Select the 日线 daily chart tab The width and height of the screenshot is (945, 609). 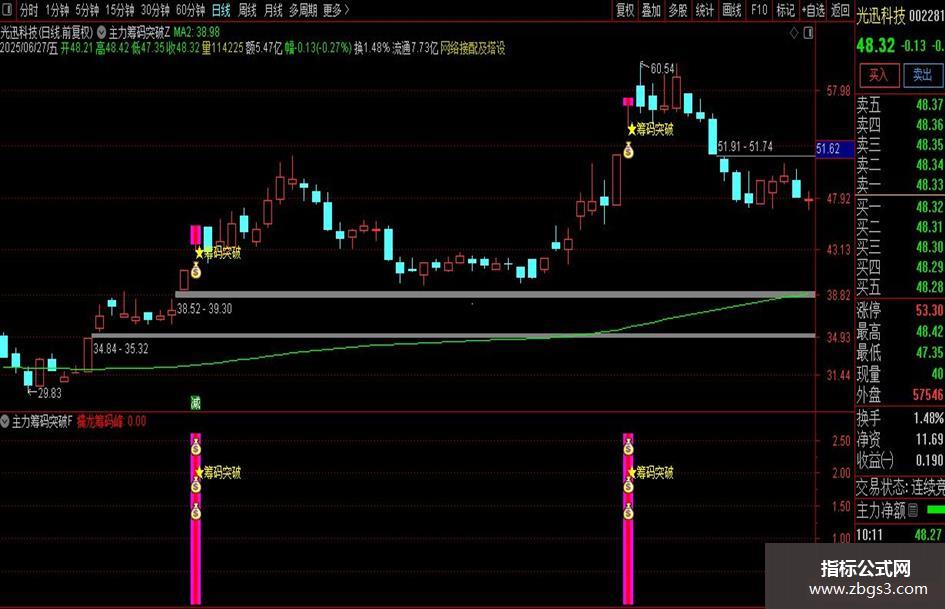221,10
